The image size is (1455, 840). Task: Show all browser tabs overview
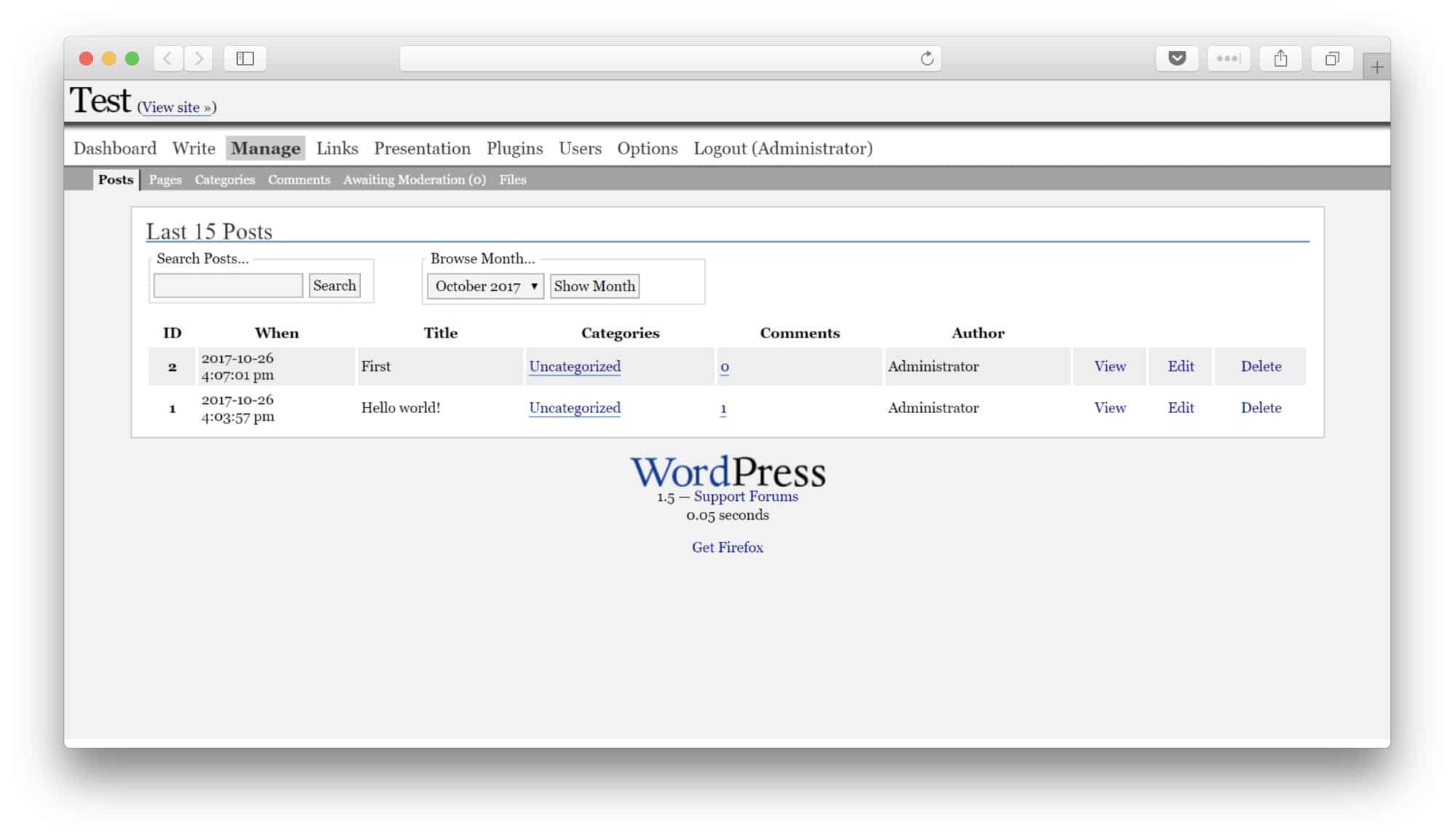(x=1332, y=58)
